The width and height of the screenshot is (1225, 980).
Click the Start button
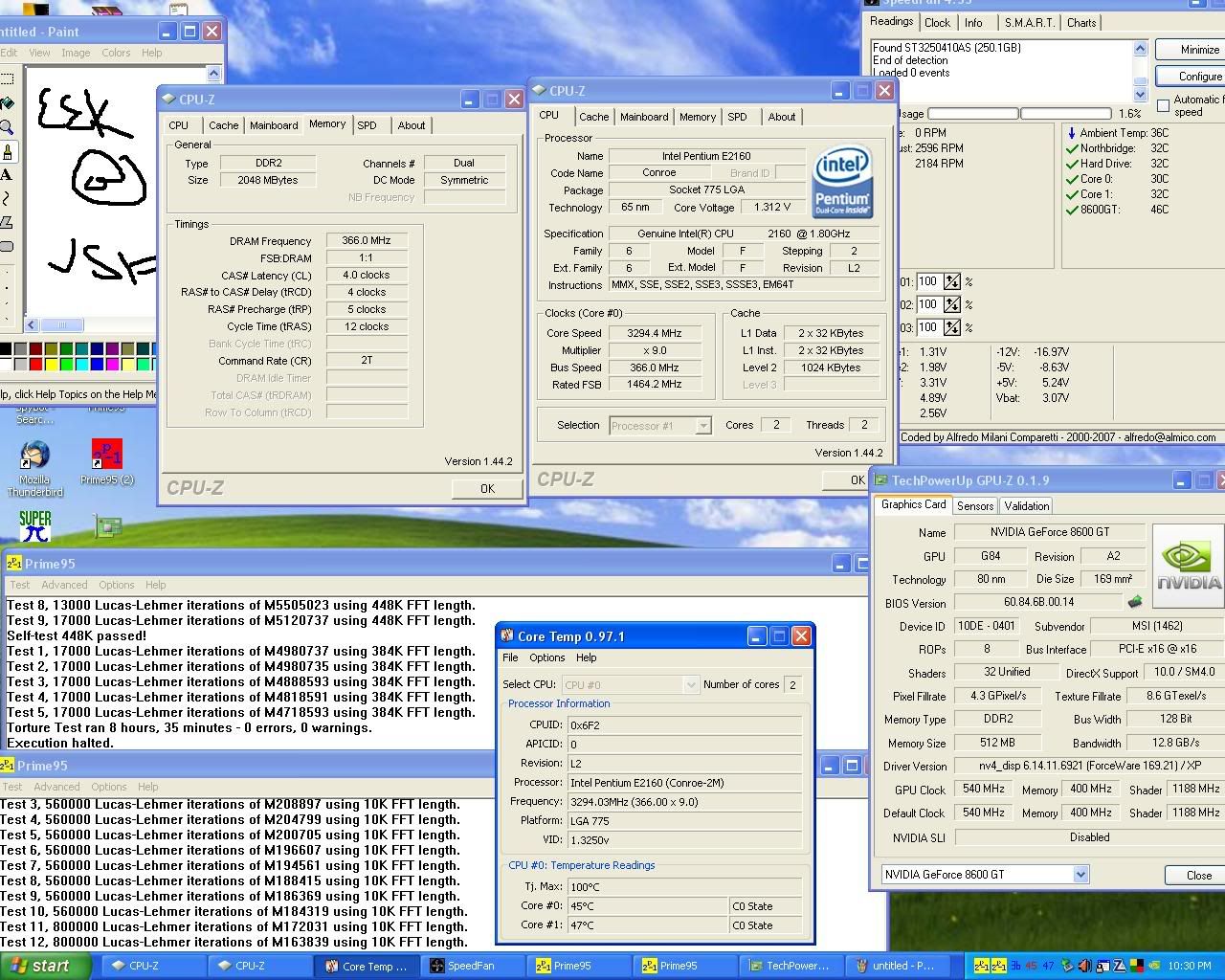point(44,966)
